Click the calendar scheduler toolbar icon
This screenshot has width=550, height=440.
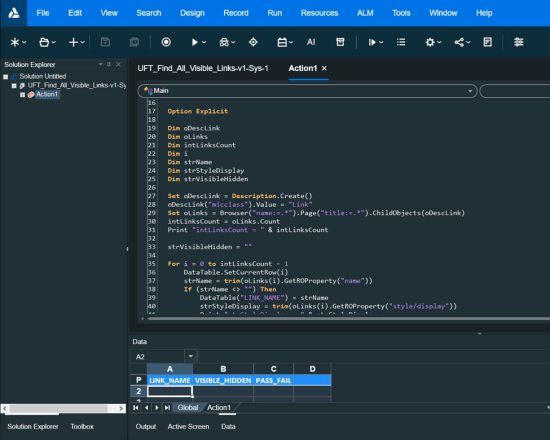point(282,42)
